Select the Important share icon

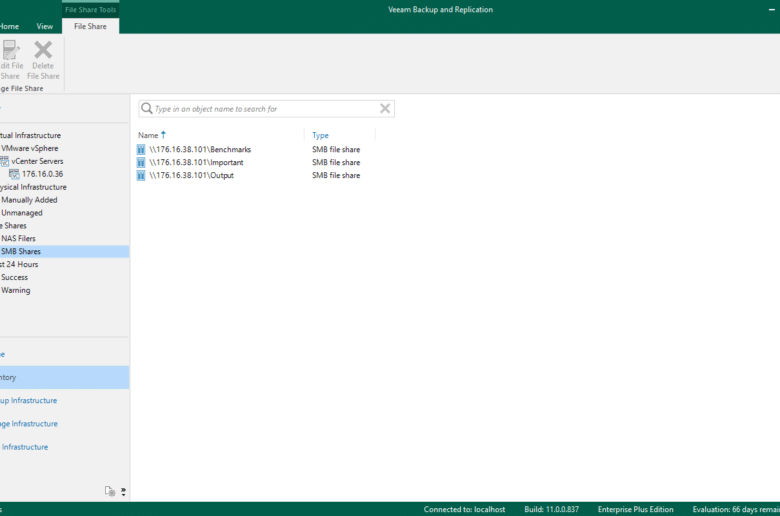141,162
